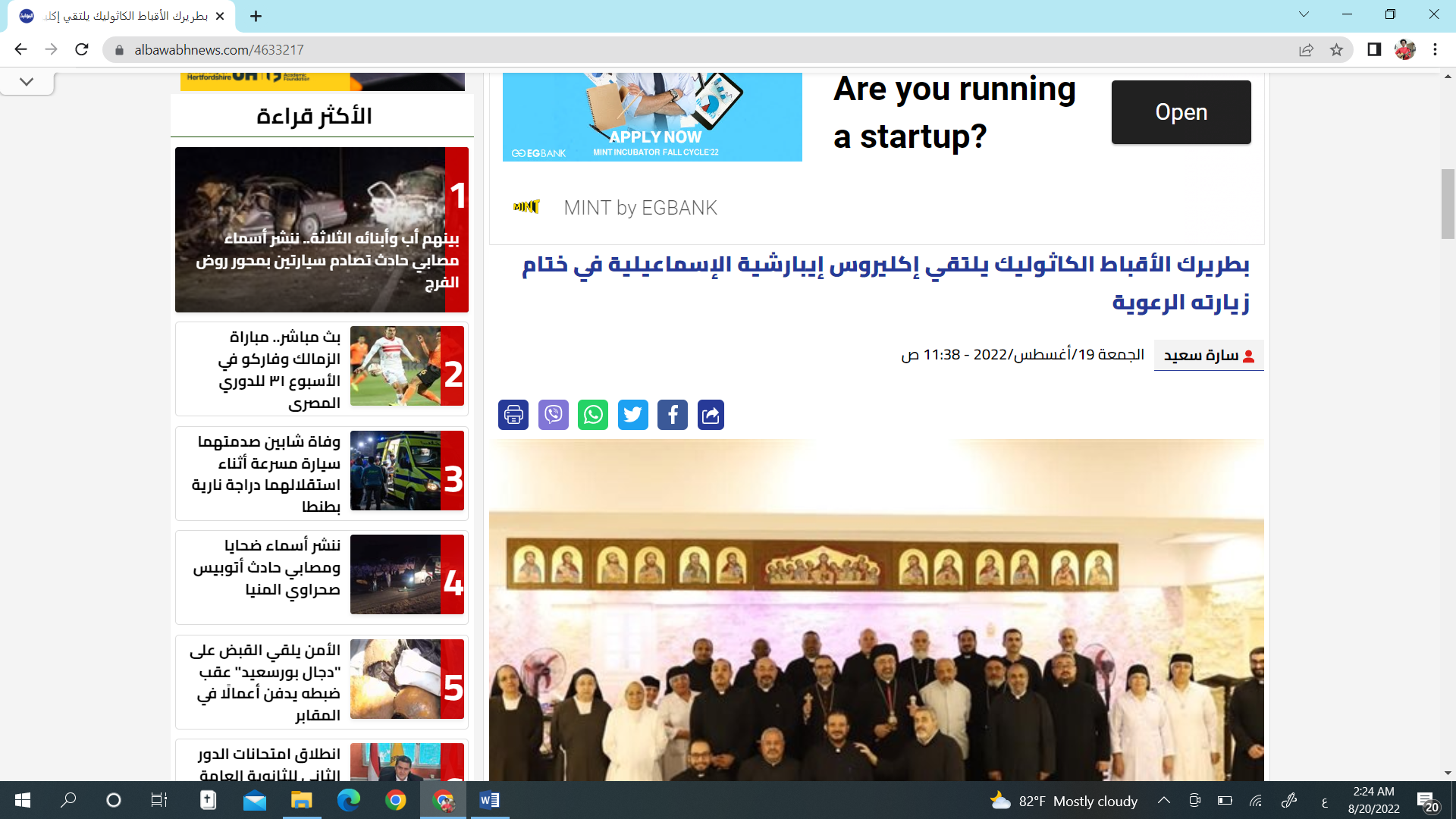The height and width of the screenshot is (819, 1456).
Task: Reload the page
Action: tap(82, 50)
